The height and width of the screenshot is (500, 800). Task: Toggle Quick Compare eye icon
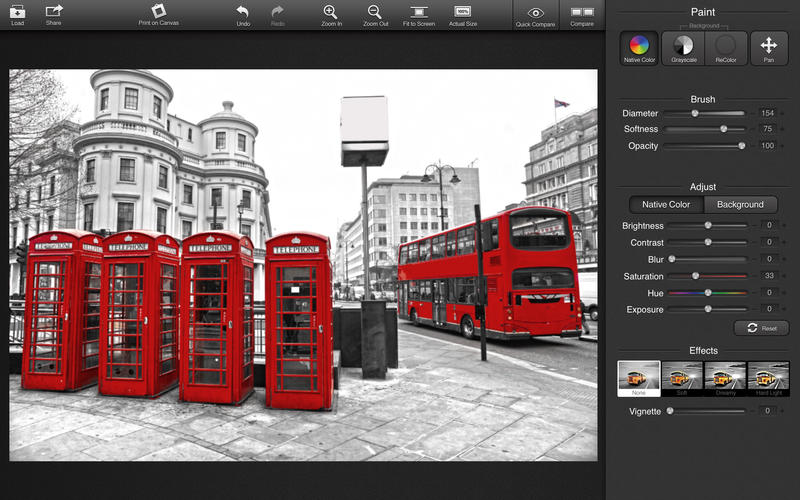[536, 14]
